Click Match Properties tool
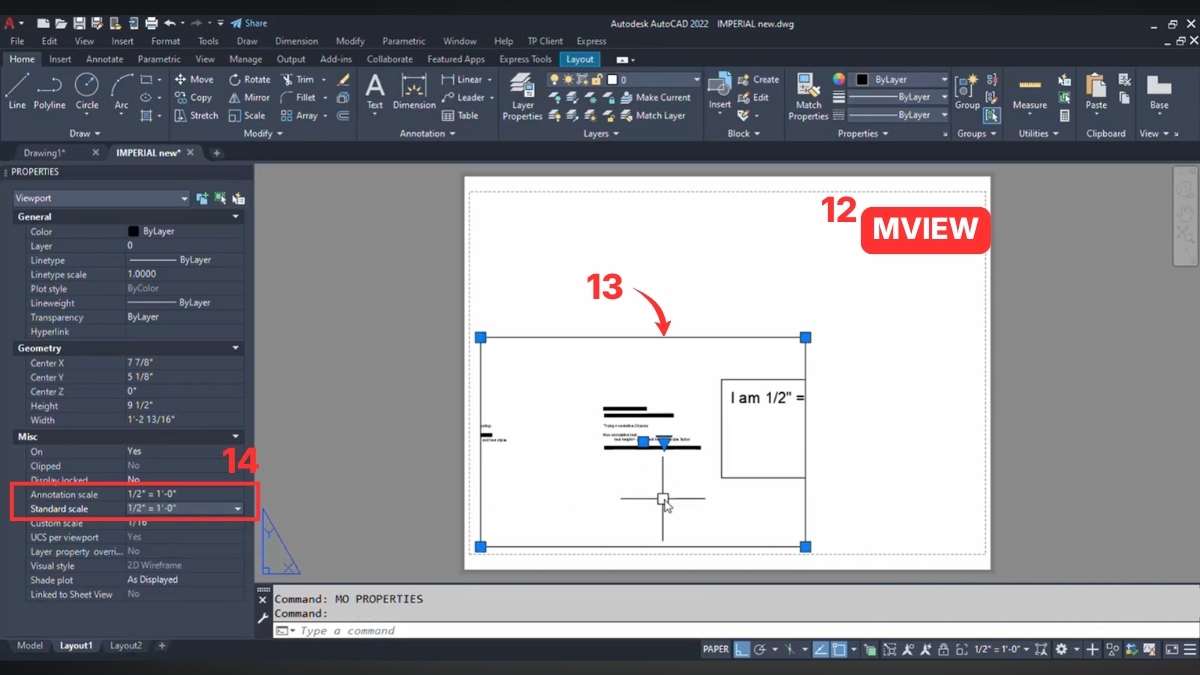Screen dimensions: 1200x675 click(808, 97)
